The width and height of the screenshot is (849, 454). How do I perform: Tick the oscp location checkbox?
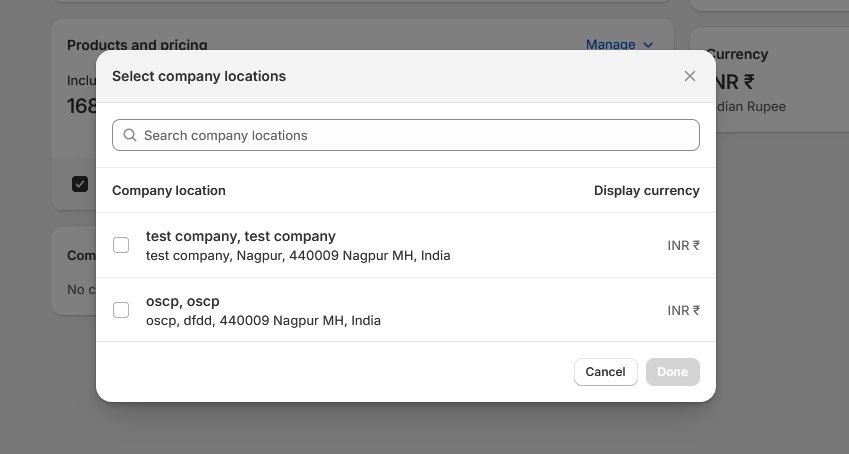[121, 310]
